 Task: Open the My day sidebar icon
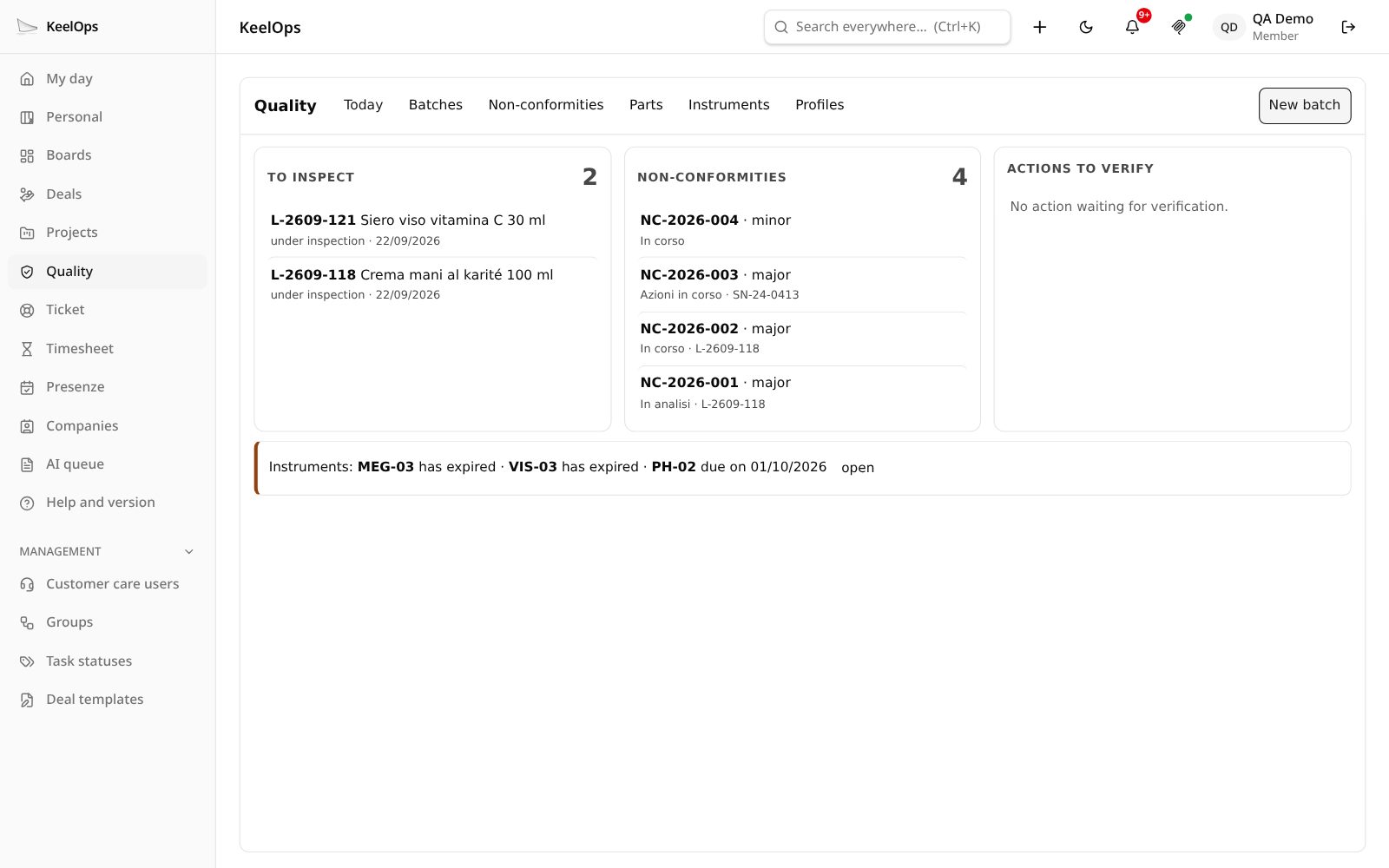pyautogui.click(x=27, y=79)
